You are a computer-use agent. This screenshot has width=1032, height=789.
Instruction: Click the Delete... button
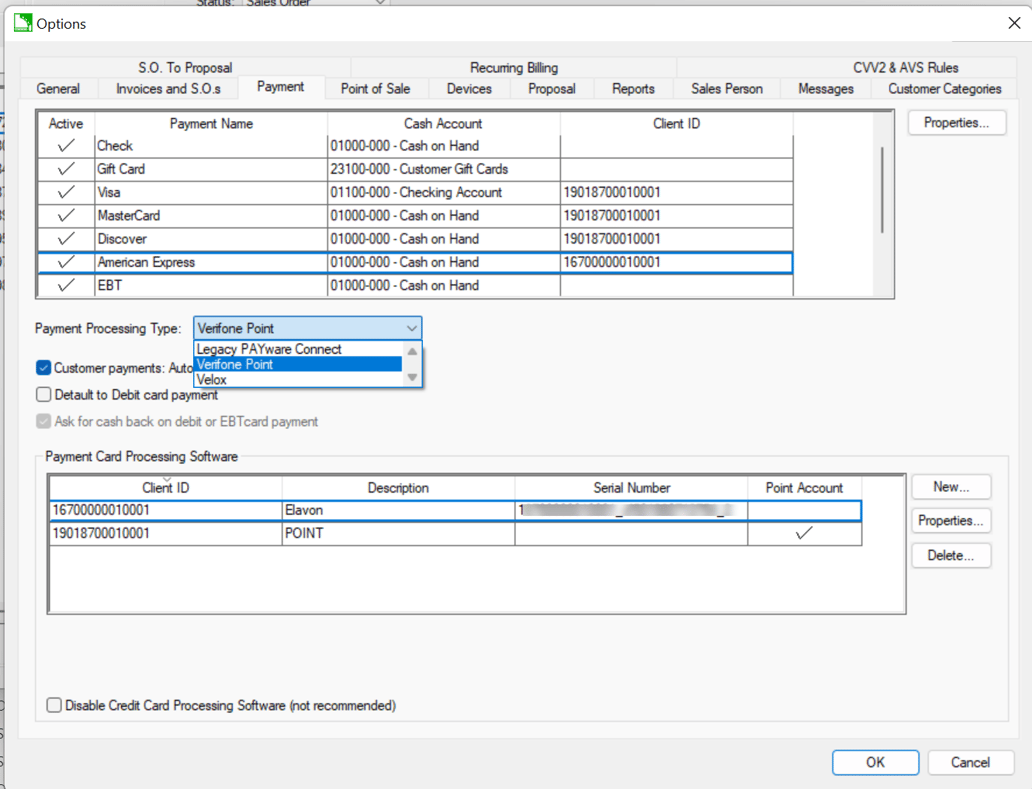pos(950,555)
